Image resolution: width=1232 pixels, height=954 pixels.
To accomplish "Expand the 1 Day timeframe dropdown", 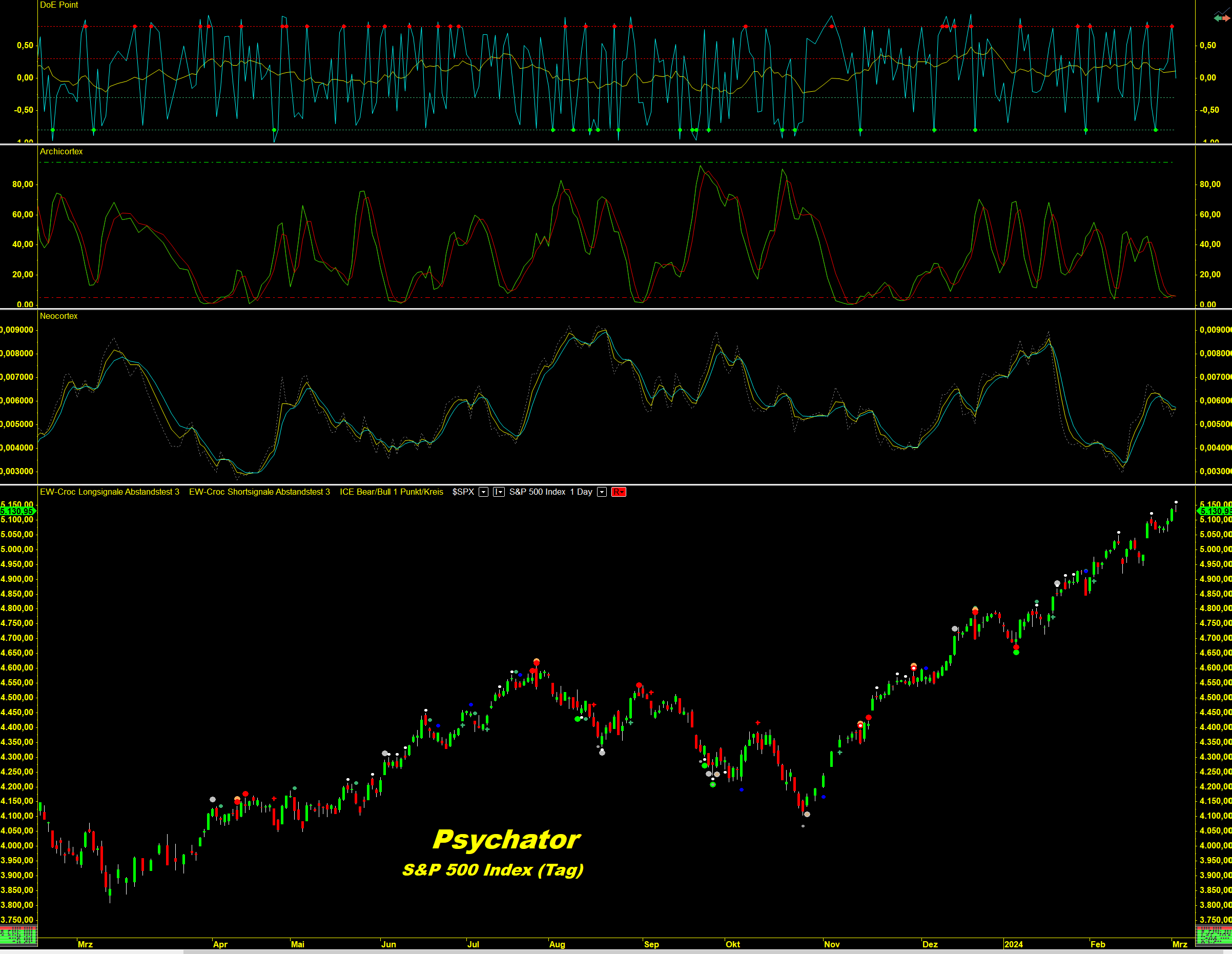I will pos(602,492).
